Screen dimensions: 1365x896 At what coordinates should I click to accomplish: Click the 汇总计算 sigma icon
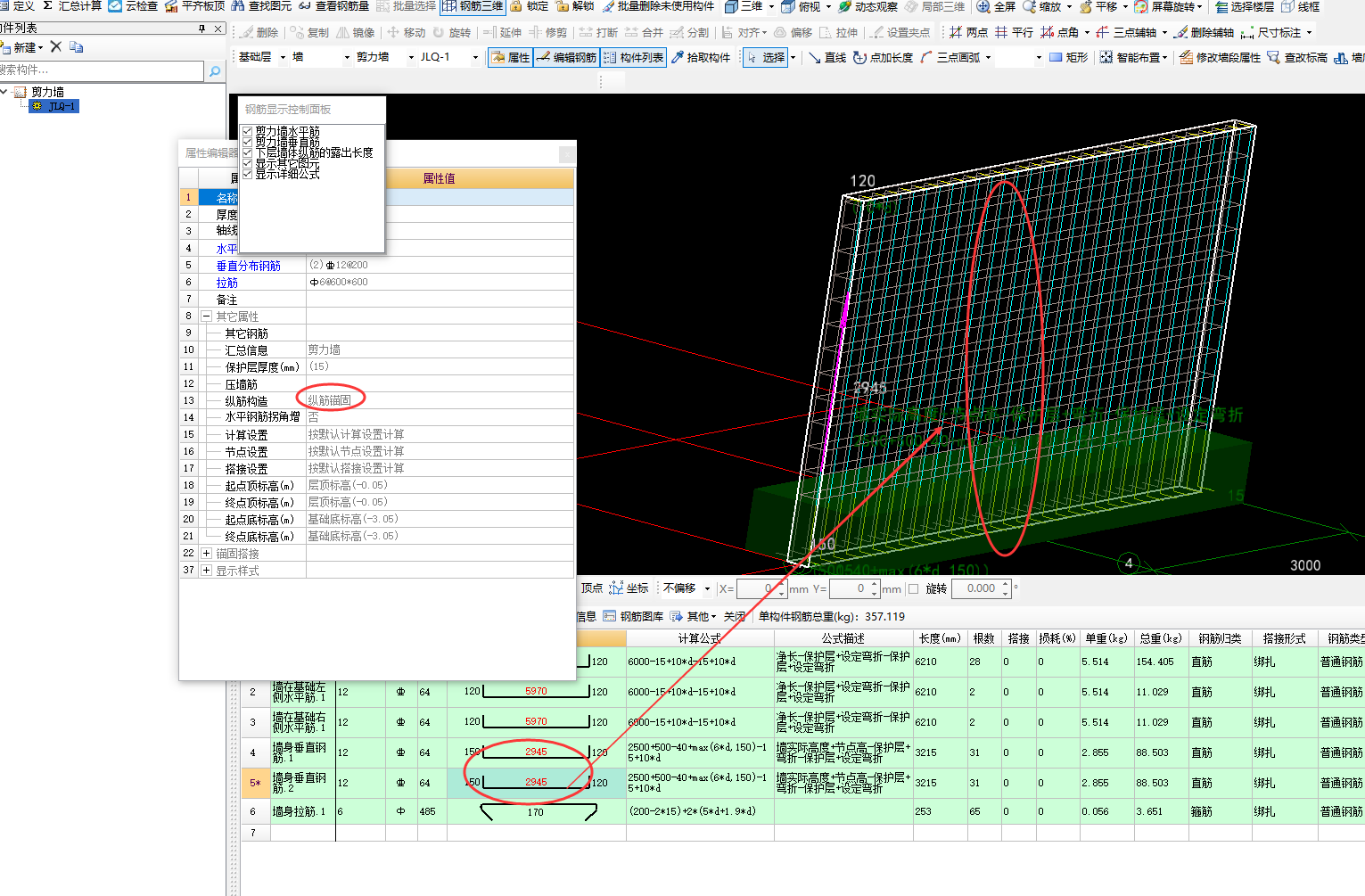tap(47, 6)
